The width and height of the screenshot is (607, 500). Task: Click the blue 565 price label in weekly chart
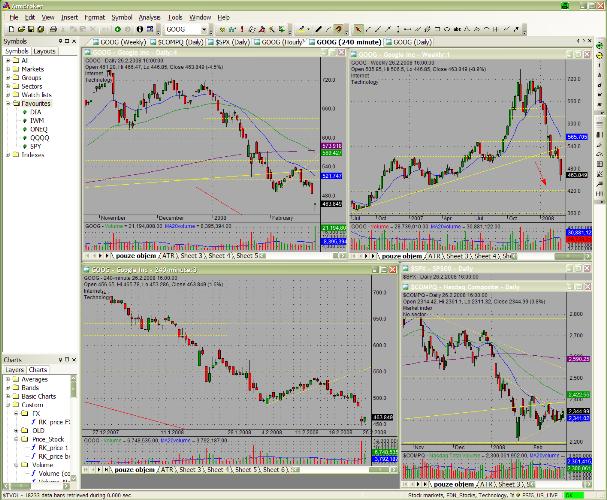[x=576, y=137]
